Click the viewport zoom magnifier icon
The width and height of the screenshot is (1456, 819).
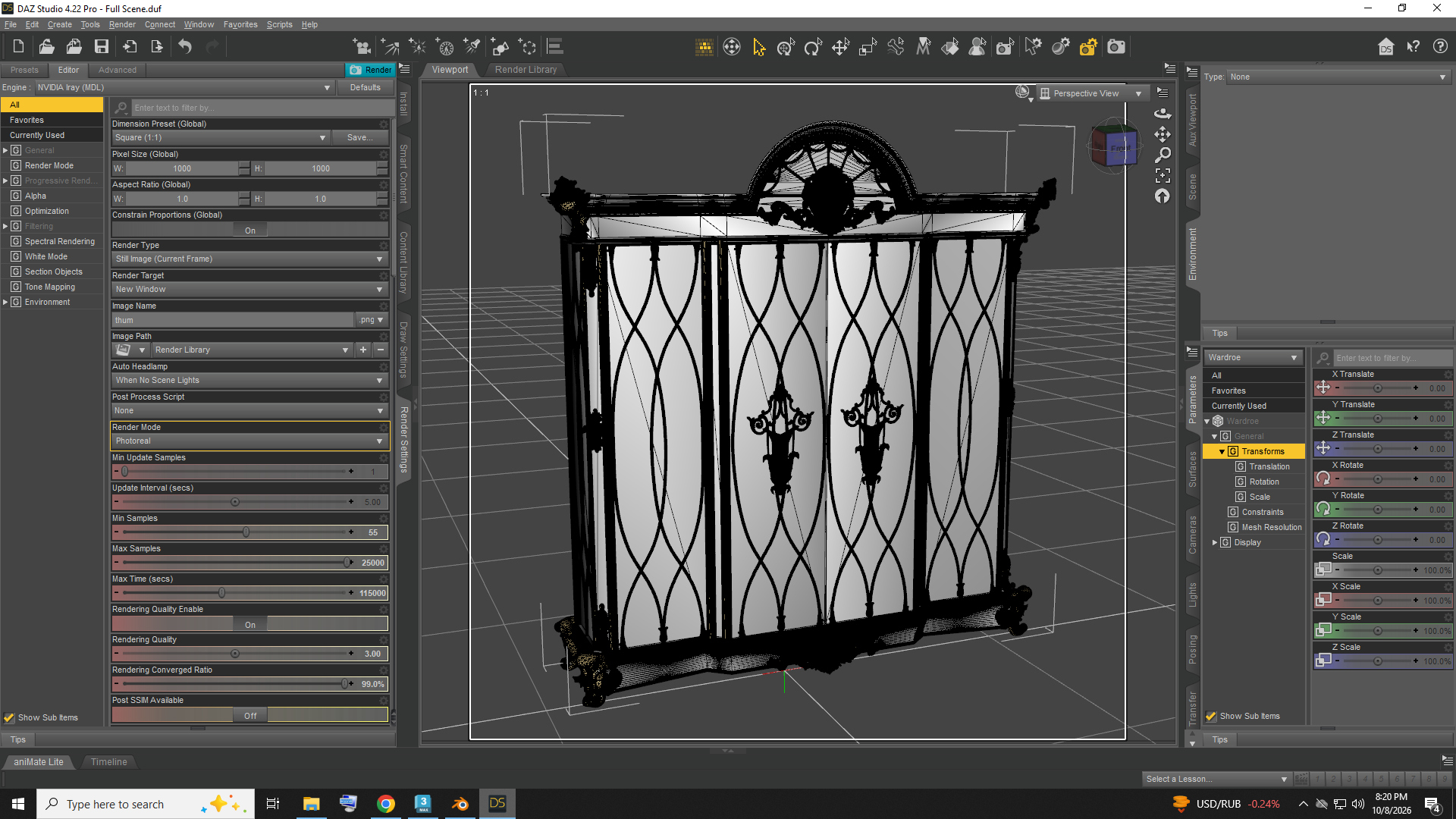(x=1163, y=155)
